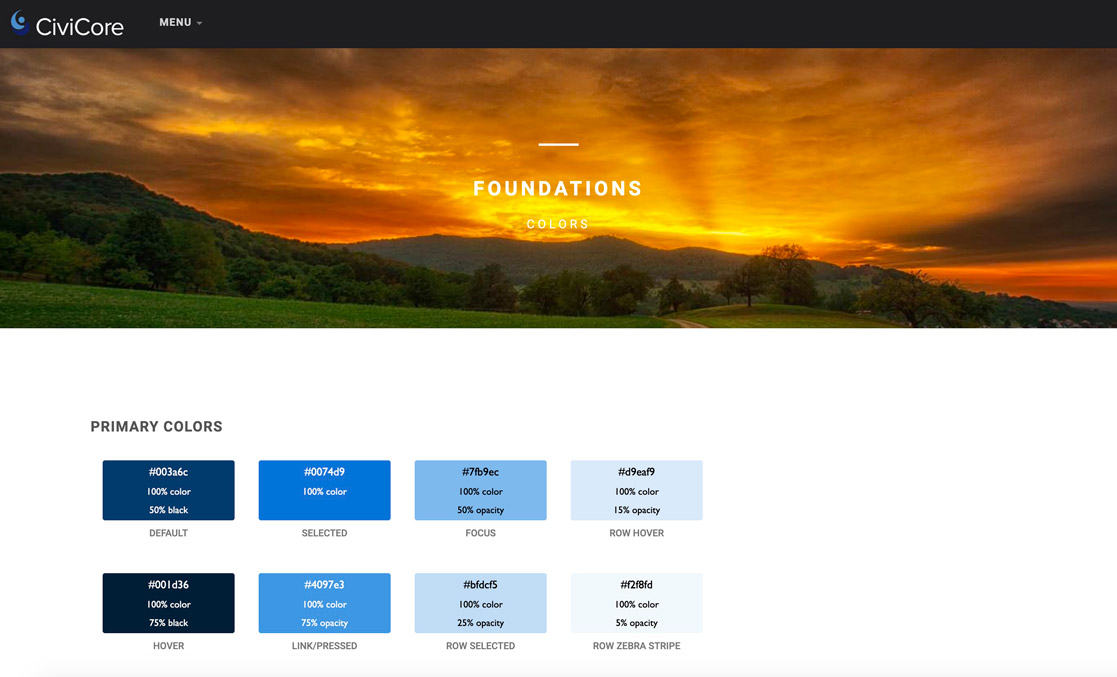
Task: Click the SELECTED label text
Action: click(324, 533)
